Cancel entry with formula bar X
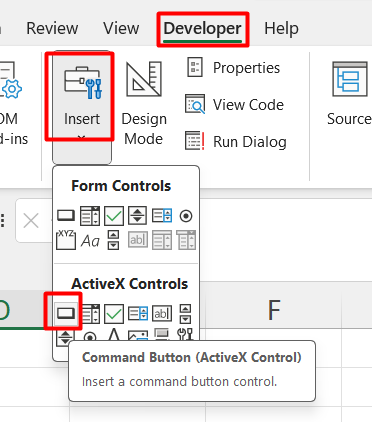 tap(31, 221)
